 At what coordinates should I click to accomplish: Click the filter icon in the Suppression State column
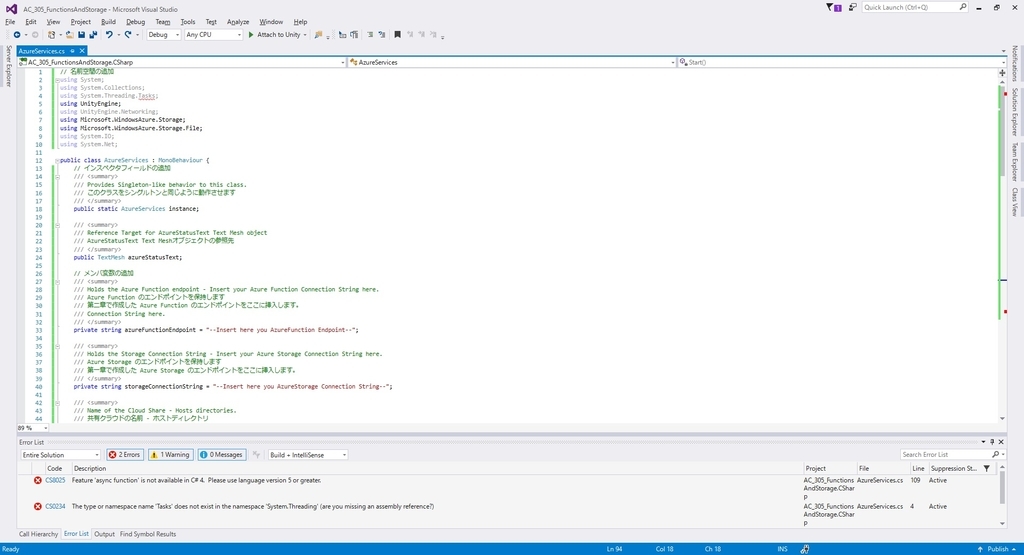coord(987,468)
